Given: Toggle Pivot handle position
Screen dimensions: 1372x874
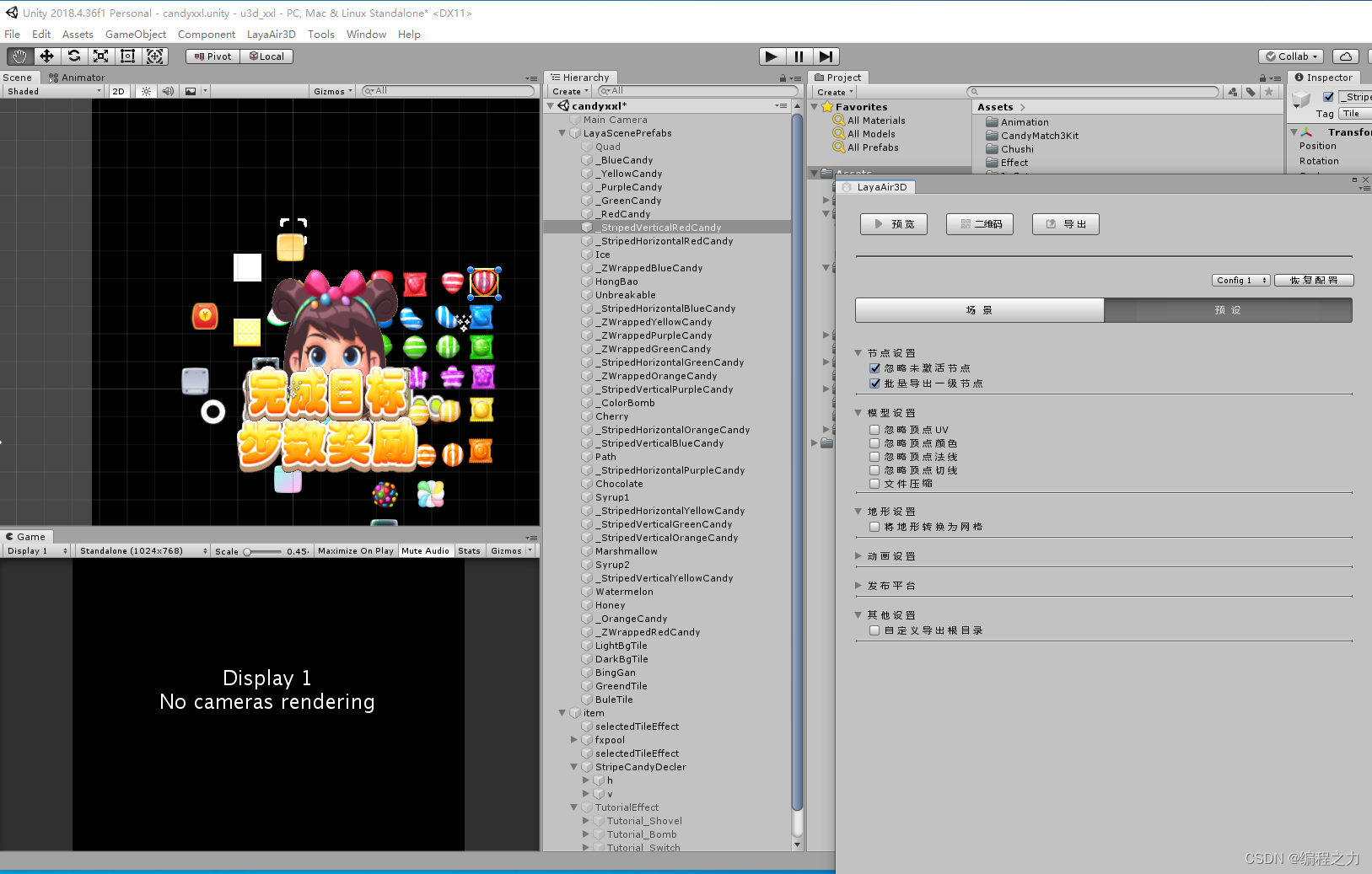Looking at the screenshot, I should (213, 56).
